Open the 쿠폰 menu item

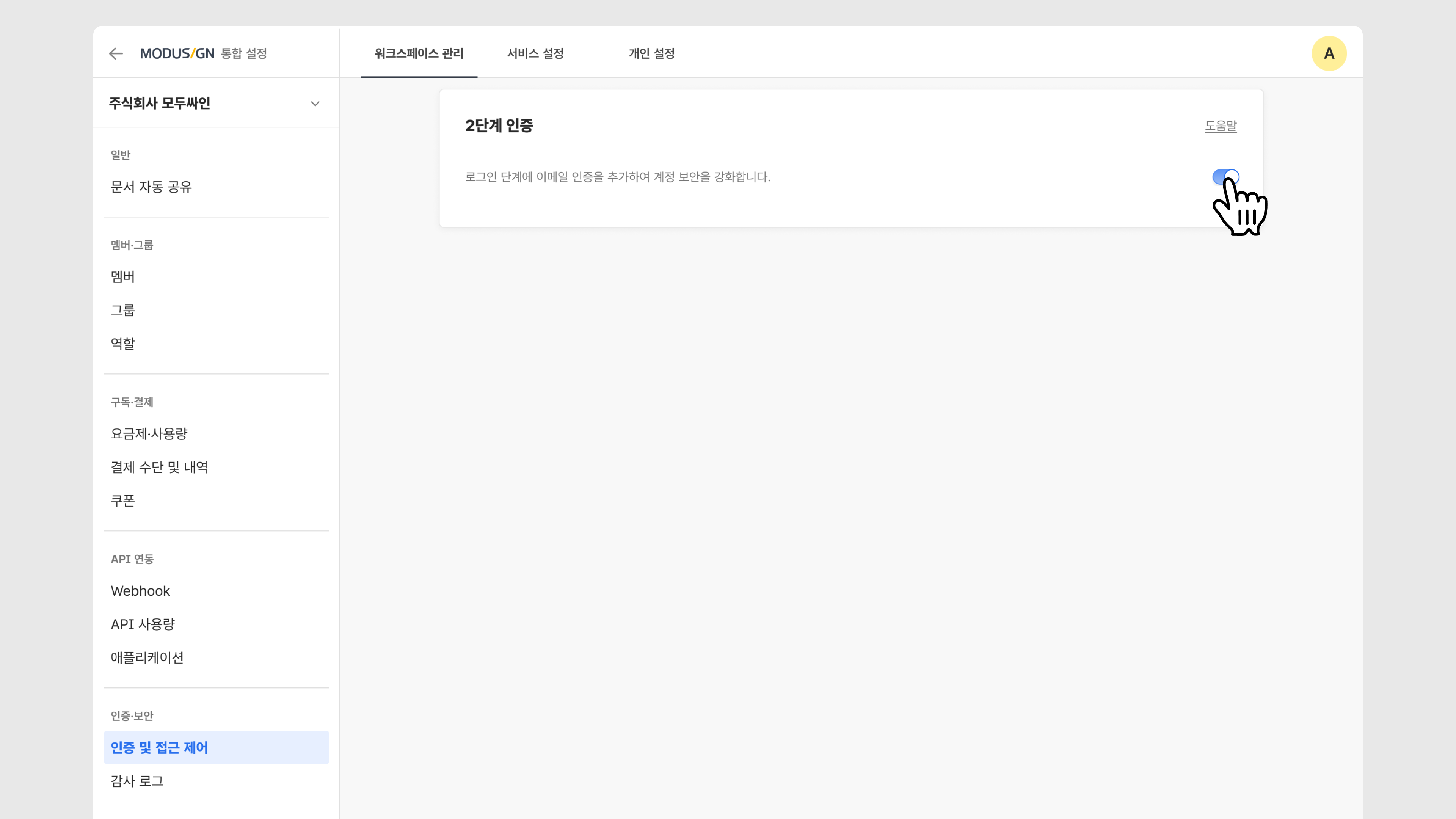[122, 501]
